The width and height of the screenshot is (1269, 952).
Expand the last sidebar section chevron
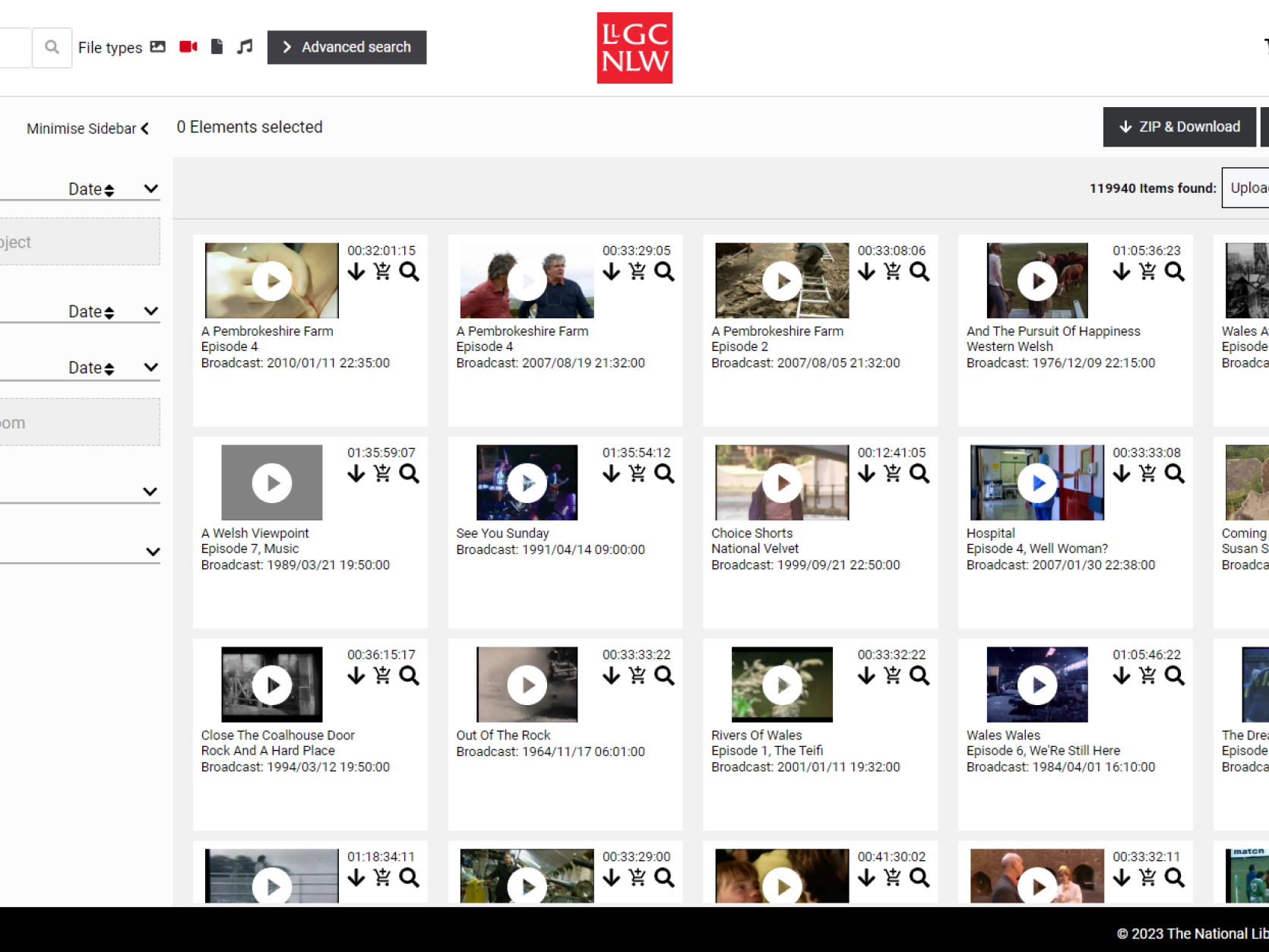(153, 552)
